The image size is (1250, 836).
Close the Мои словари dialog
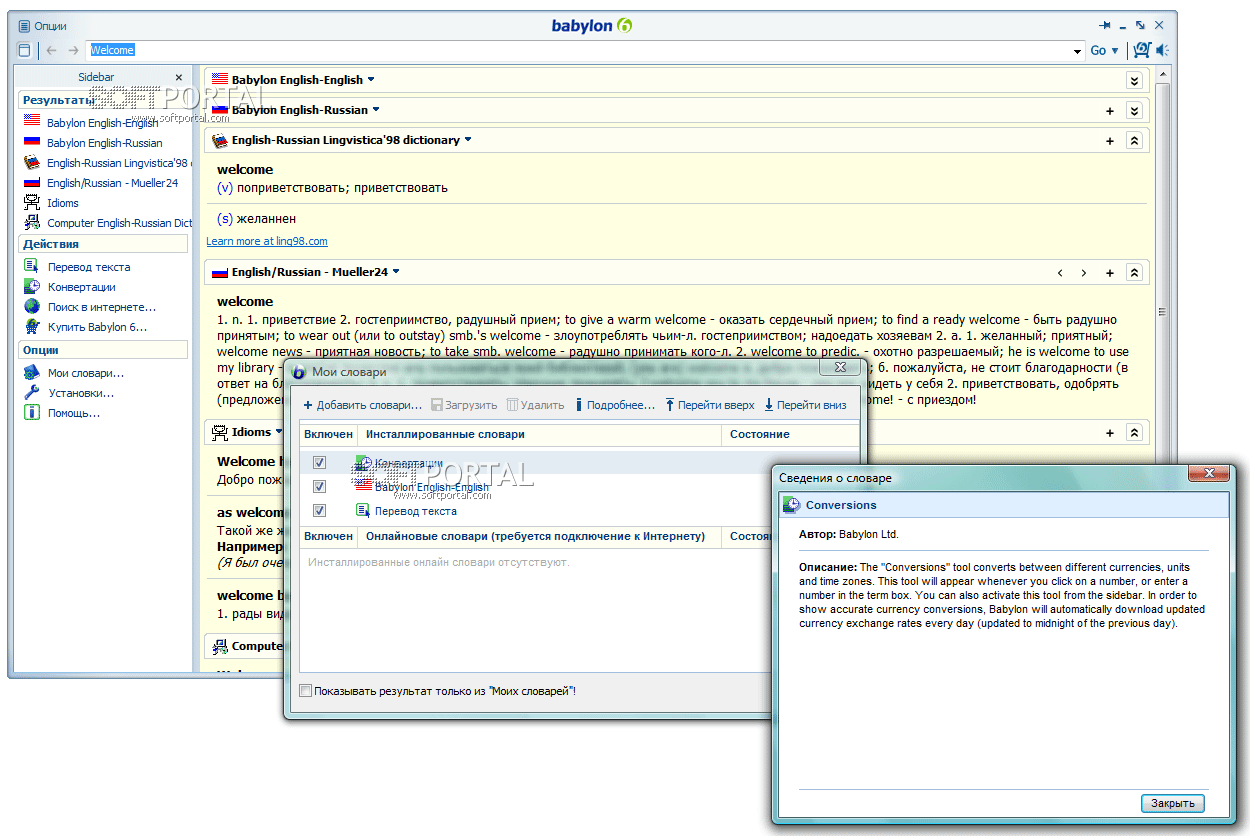coord(840,369)
